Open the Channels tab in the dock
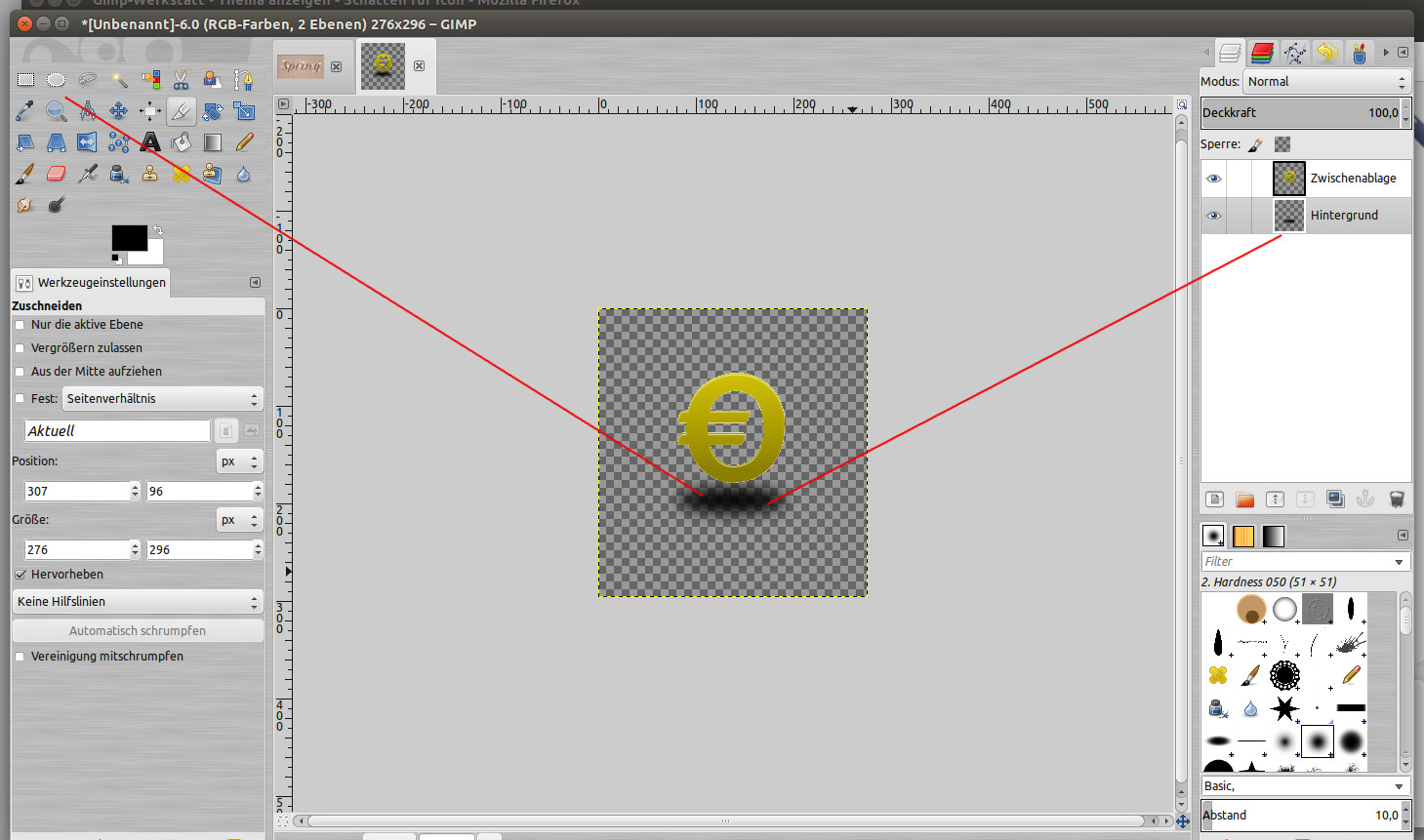Screen dimensions: 1424x840 [x=1262, y=53]
